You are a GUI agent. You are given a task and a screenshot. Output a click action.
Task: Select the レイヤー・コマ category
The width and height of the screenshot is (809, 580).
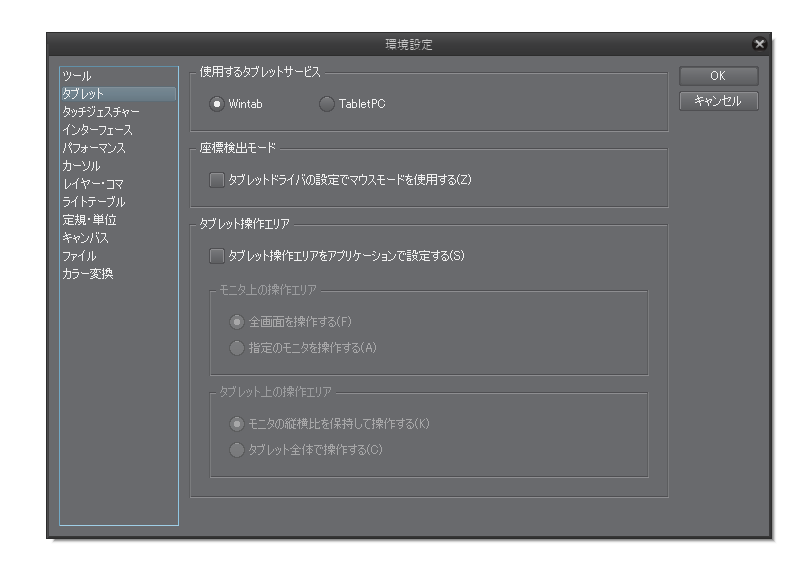(93, 184)
